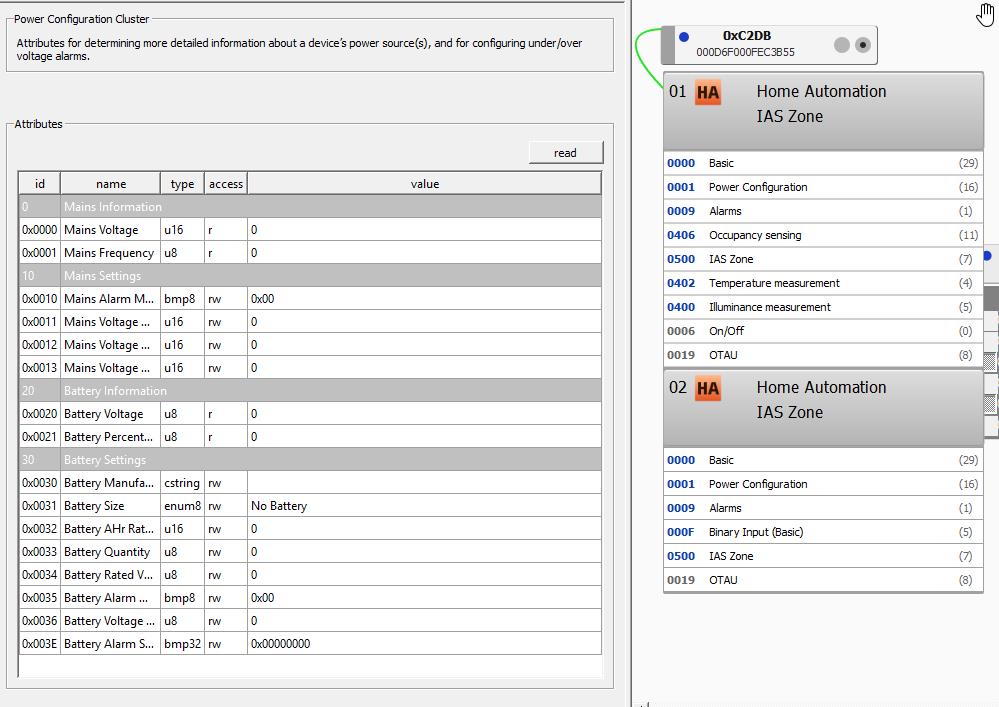Select Alarms cluster under endpoint 01
This screenshot has width=999, height=707.
coord(823,211)
